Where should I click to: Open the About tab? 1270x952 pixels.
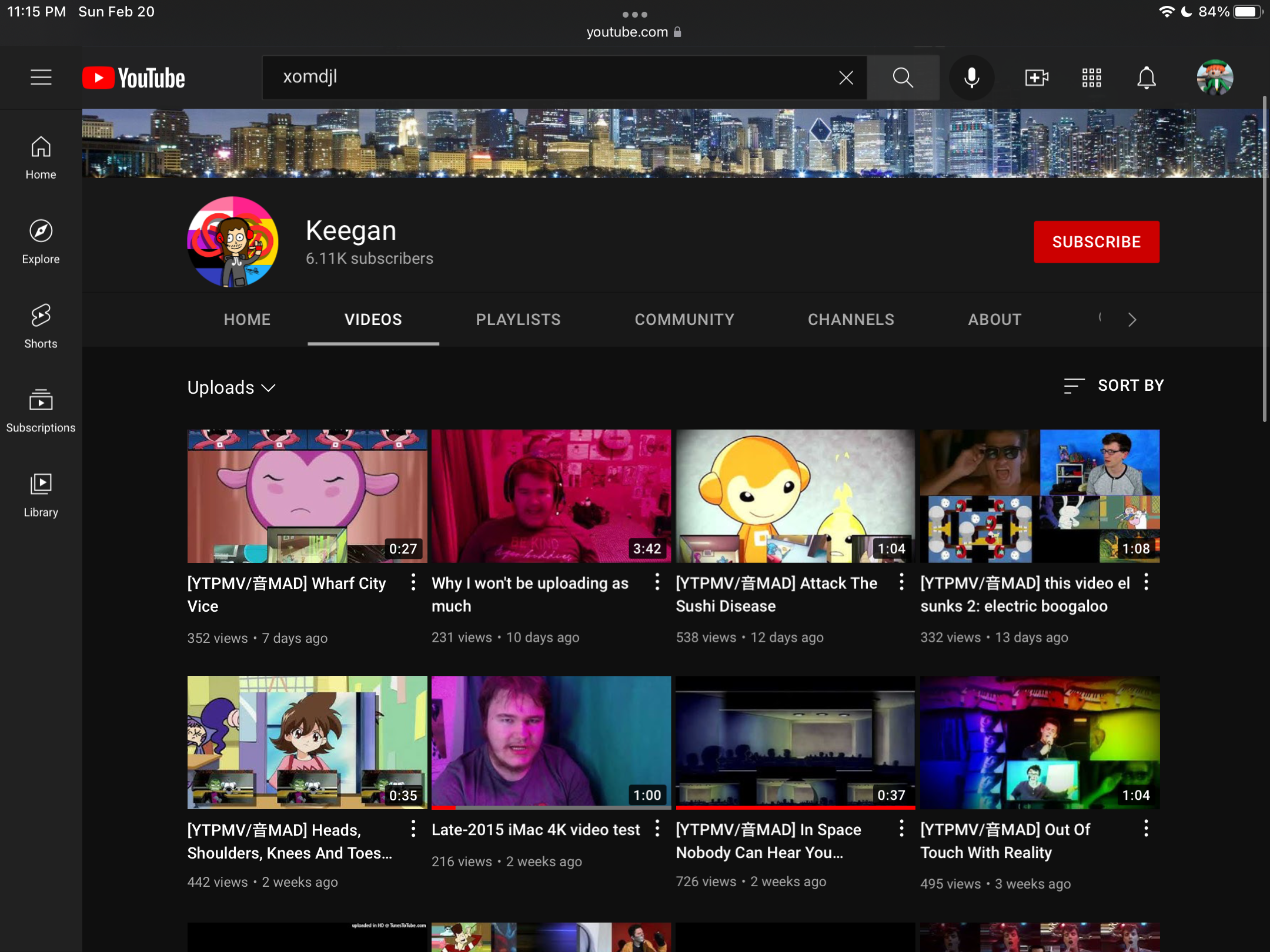995,320
